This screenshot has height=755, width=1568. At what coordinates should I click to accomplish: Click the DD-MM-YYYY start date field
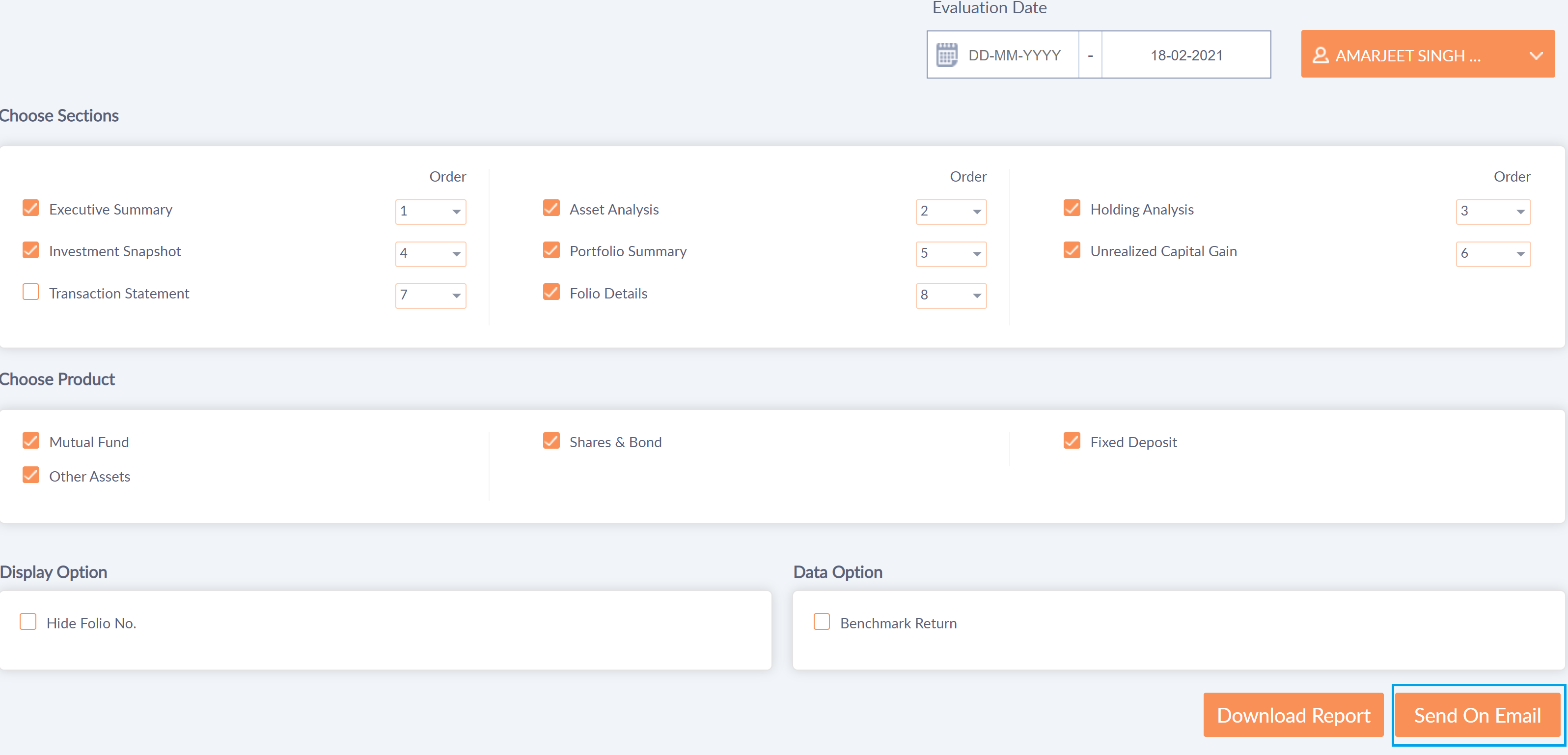point(1014,55)
